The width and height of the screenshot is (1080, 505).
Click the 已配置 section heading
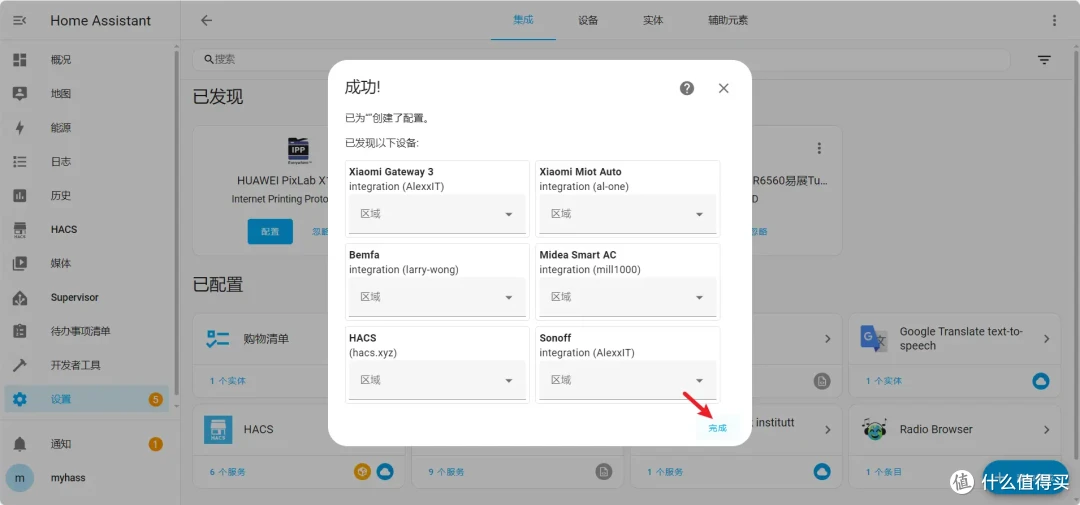coord(218,284)
